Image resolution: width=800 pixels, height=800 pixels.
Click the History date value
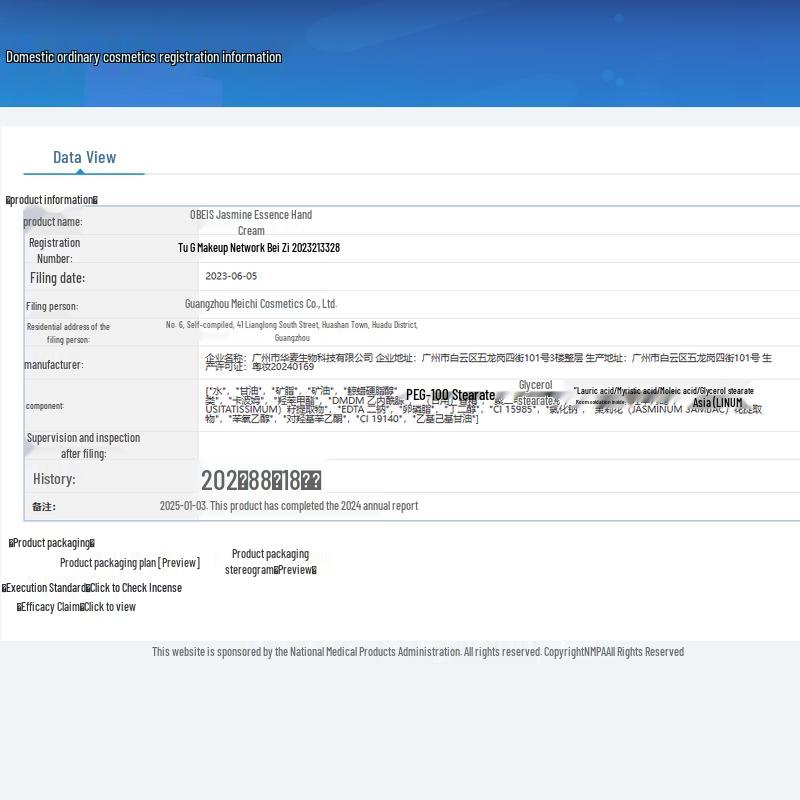coord(261,480)
